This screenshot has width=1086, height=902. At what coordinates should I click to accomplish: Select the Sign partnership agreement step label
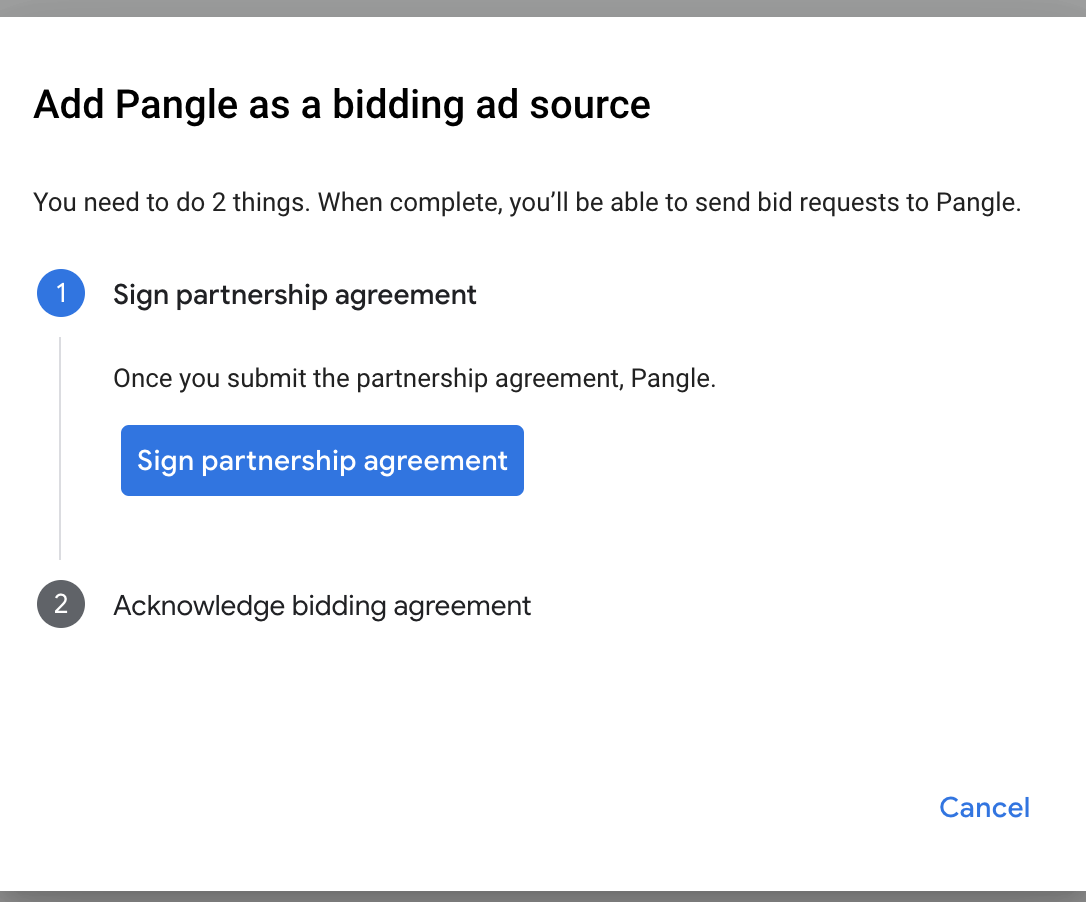[x=295, y=294]
